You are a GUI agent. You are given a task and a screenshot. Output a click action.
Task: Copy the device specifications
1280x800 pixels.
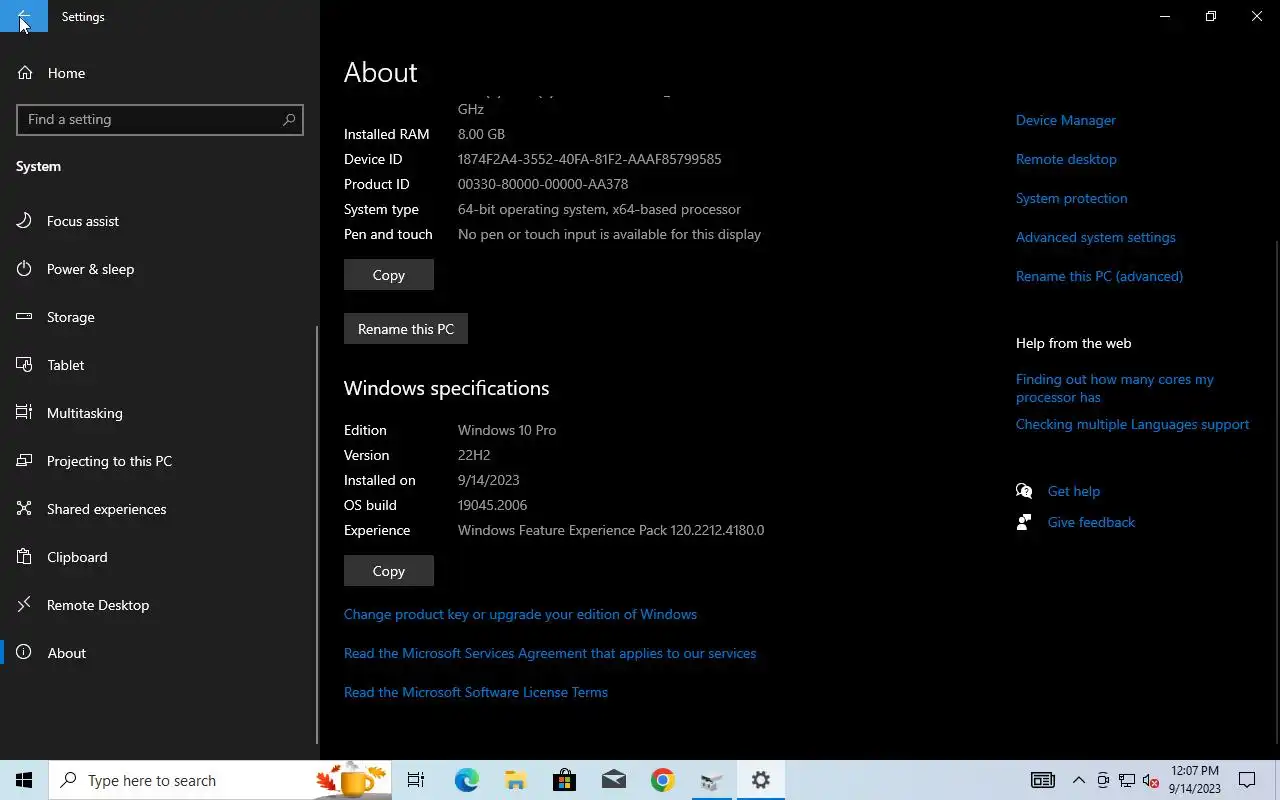(x=389, y=275)
